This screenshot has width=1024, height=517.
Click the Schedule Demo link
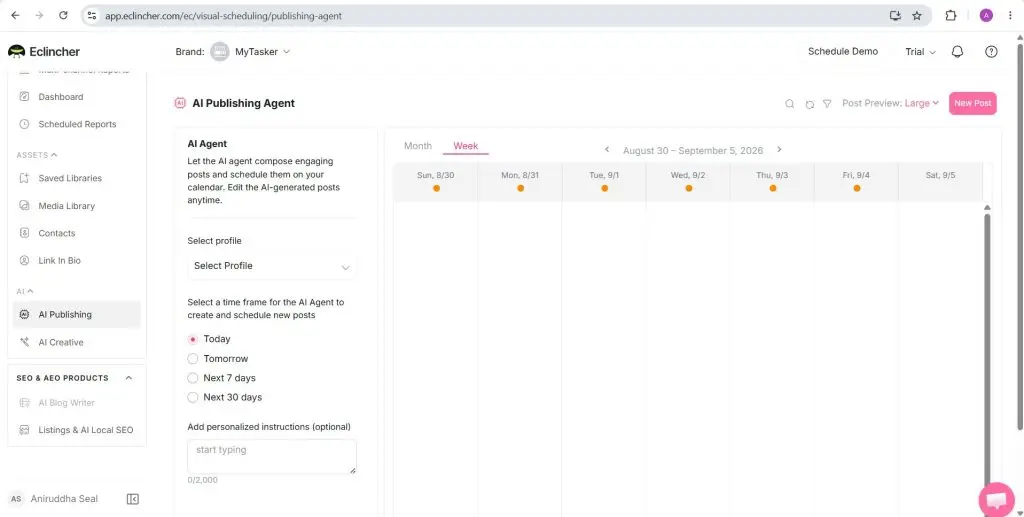pyautogui.click(x=842, y=52)
